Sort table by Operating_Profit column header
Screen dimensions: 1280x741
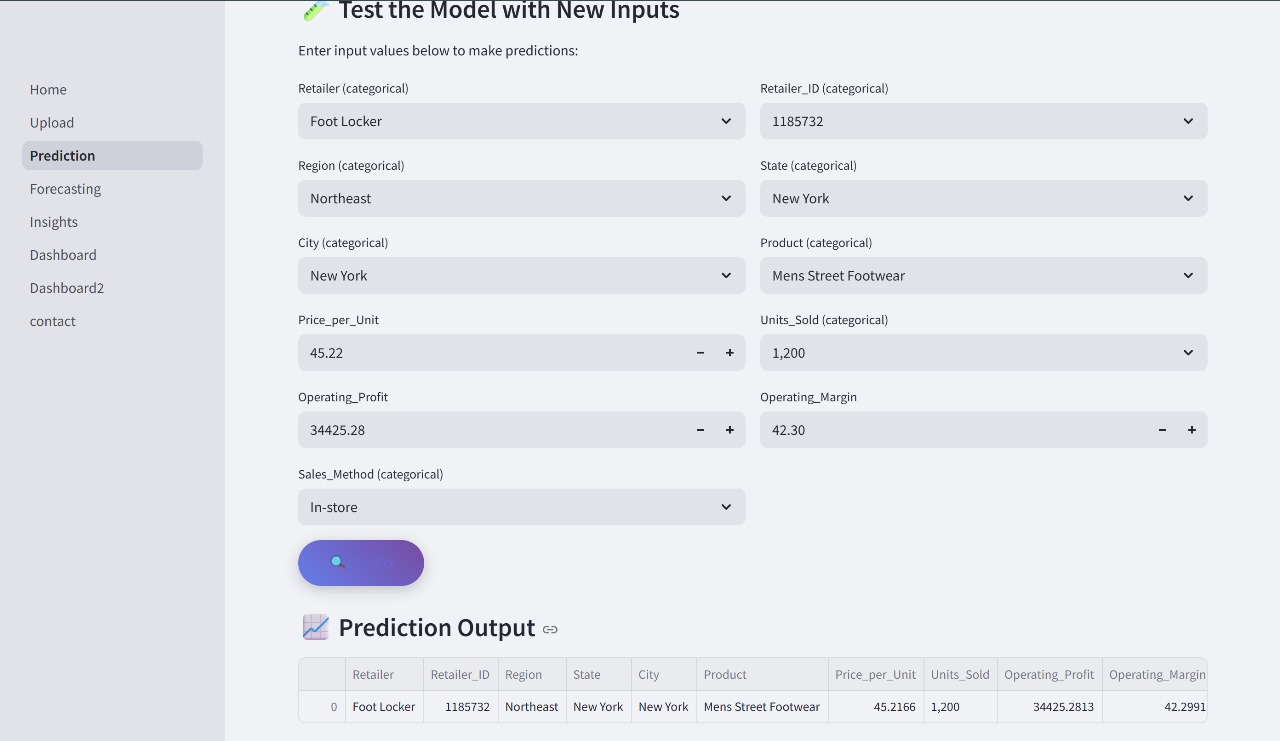pos(1049,675)
